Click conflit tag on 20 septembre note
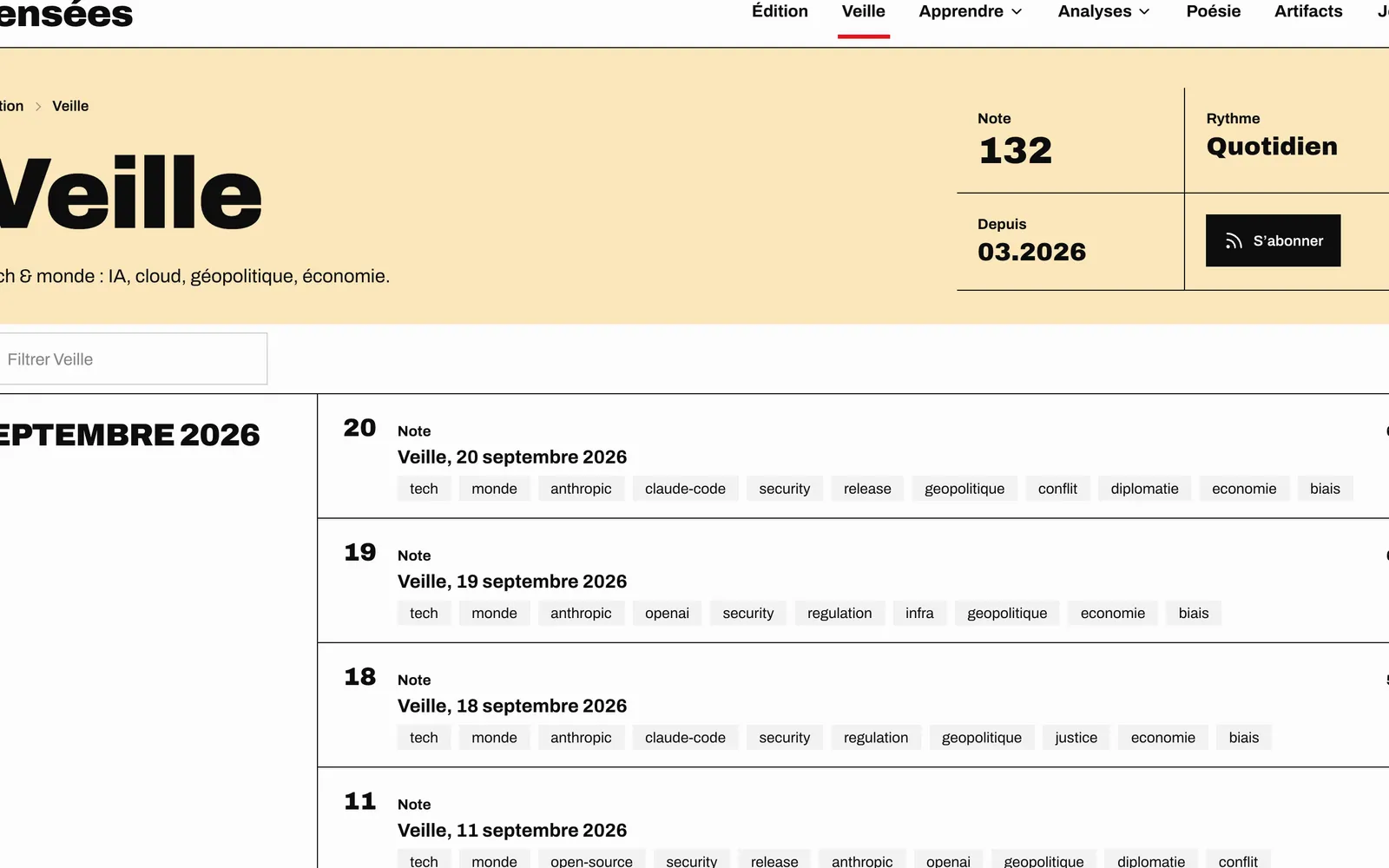1389x868 pixels. point(1057,489)
